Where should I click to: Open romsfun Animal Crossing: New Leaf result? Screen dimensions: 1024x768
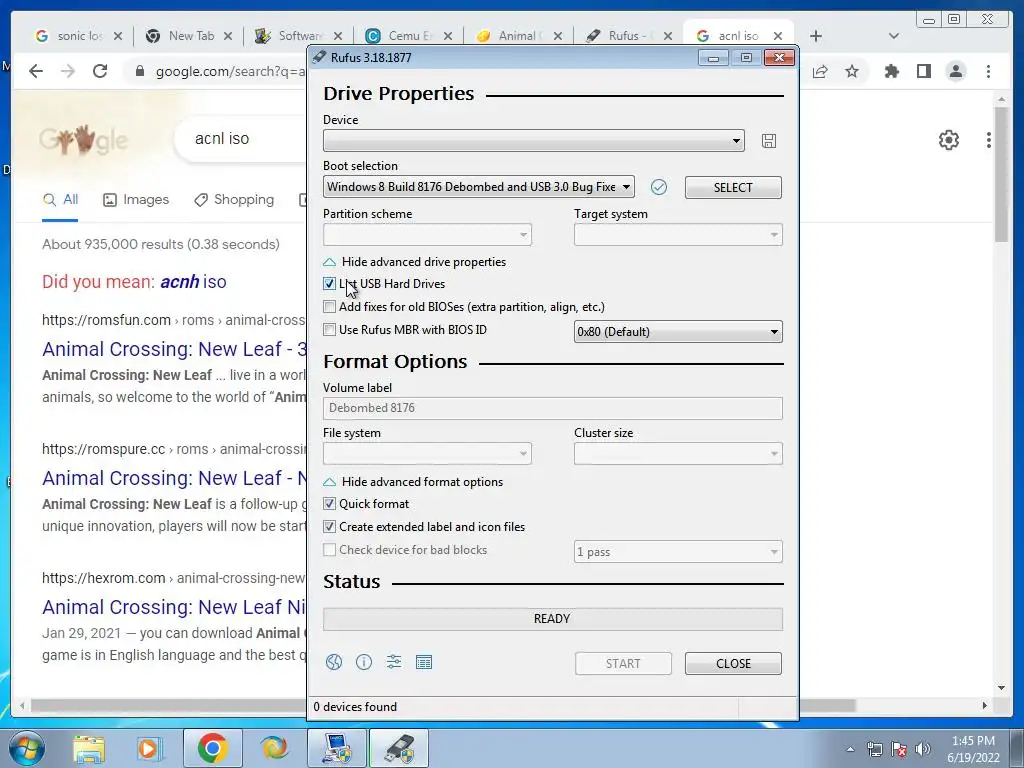pyautogui.click(x=174, y=349)
